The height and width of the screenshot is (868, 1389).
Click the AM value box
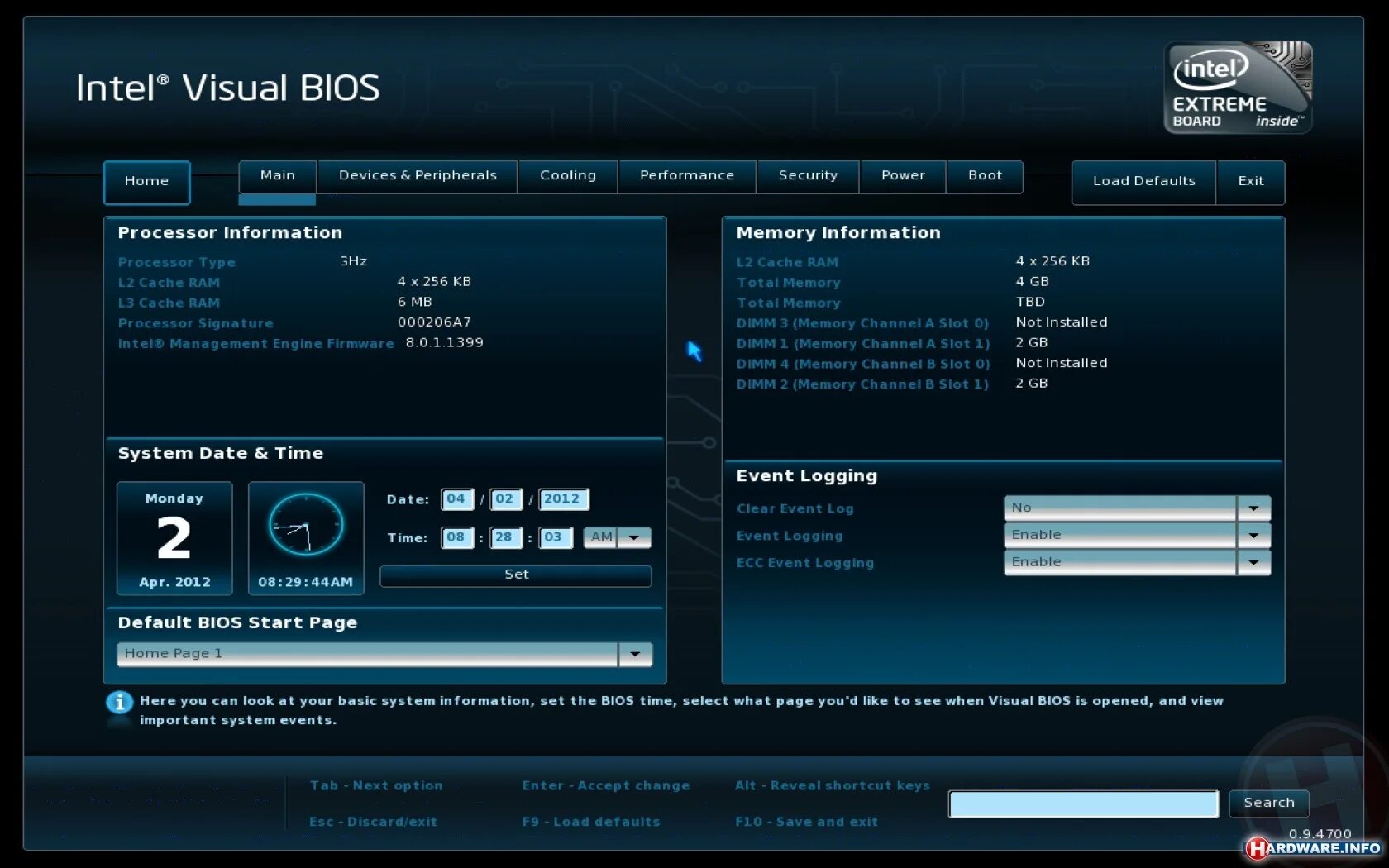tap(601, 538)
